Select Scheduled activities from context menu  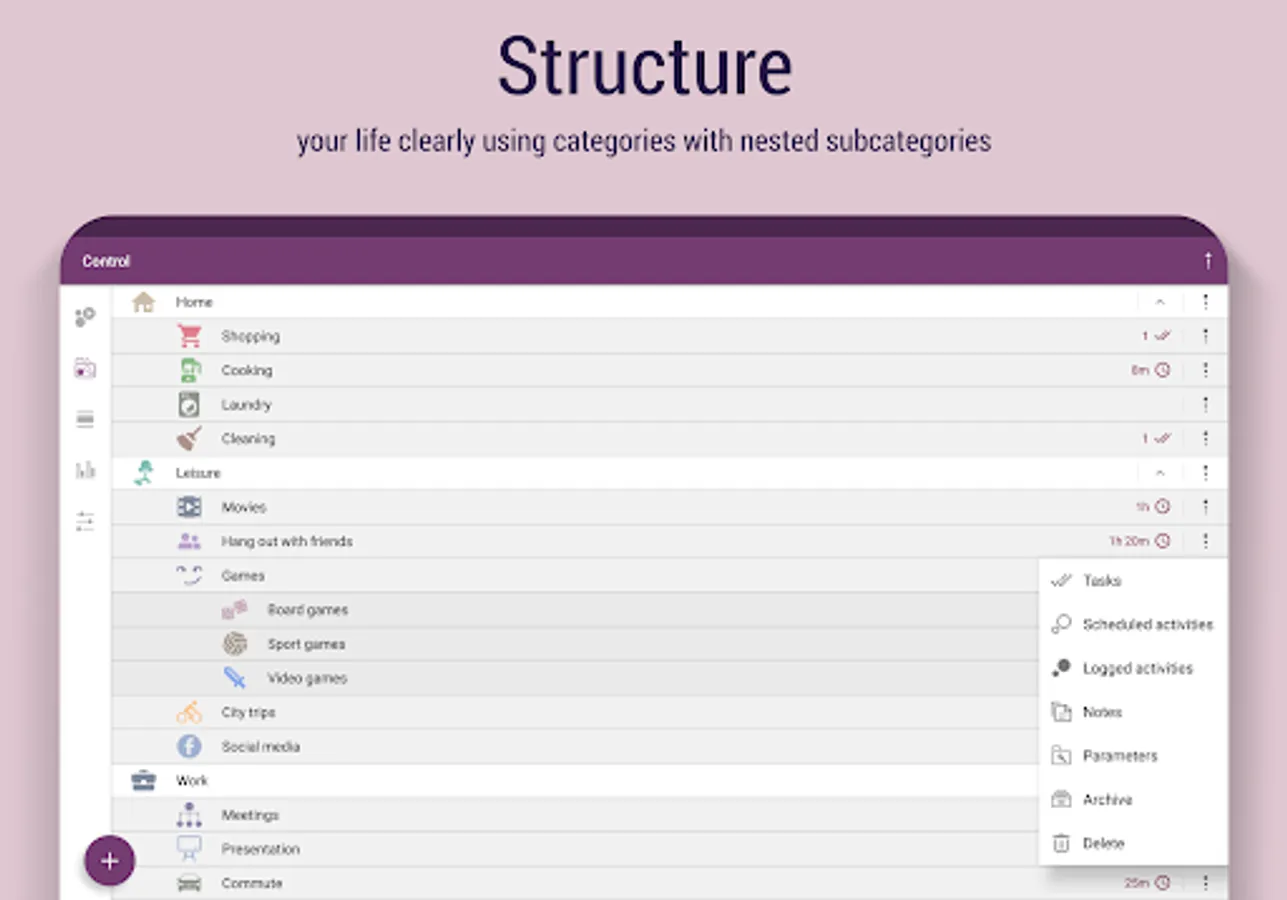click(1133, 624)
